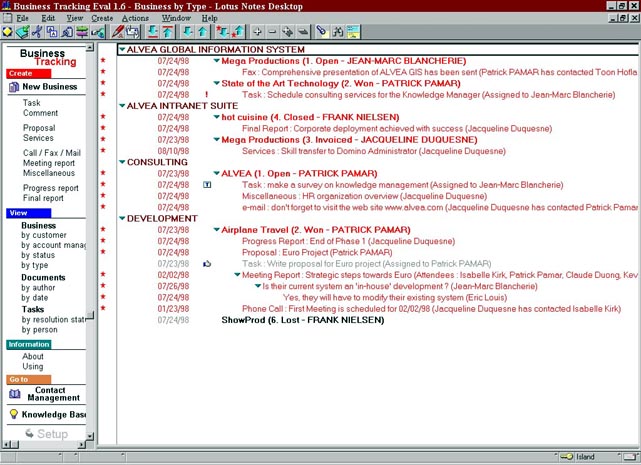Viewport: 641px width, 465px height.
Task: Collapse the hot cuisine business entry
Action: pyautogui.click(x=217, y=117)
